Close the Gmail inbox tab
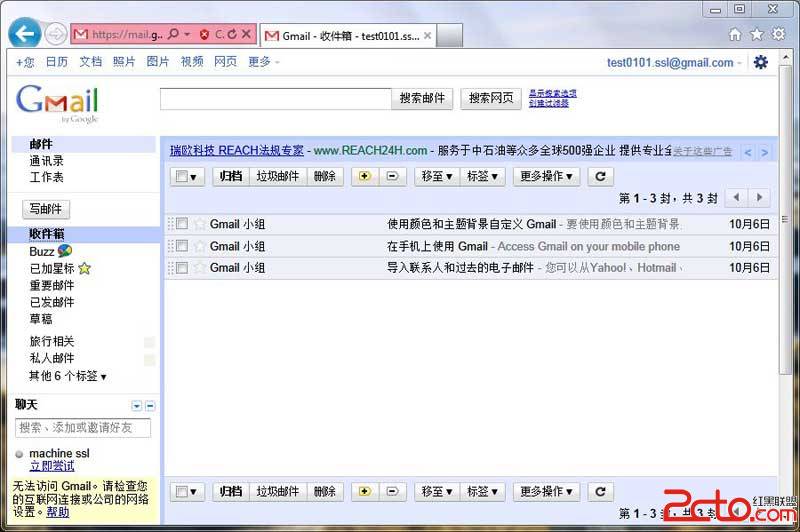The height and width of the screenshot is (532, 800). pyautogui.click(x=428, y=36)
